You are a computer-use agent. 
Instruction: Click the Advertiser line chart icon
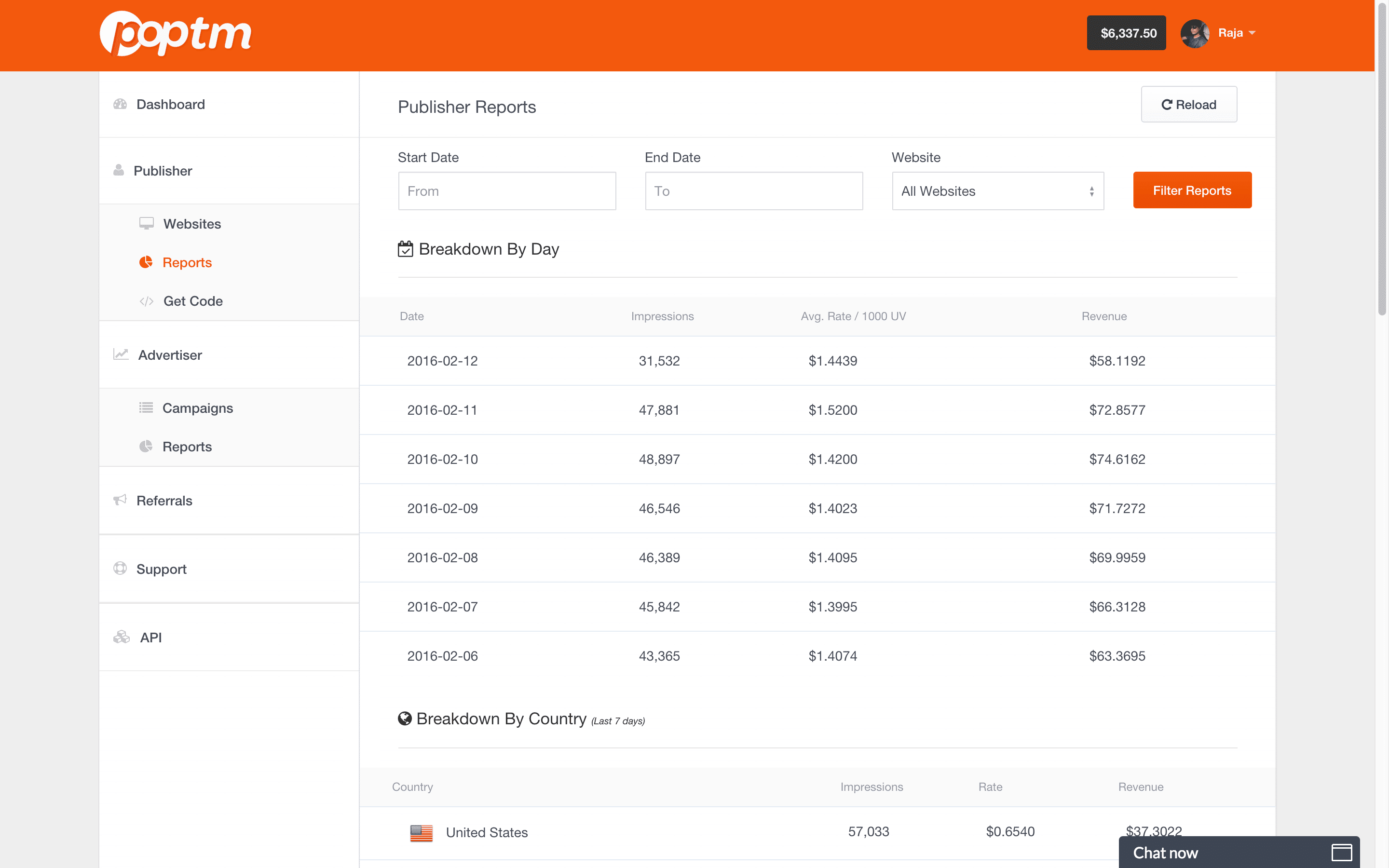[121, 354]
